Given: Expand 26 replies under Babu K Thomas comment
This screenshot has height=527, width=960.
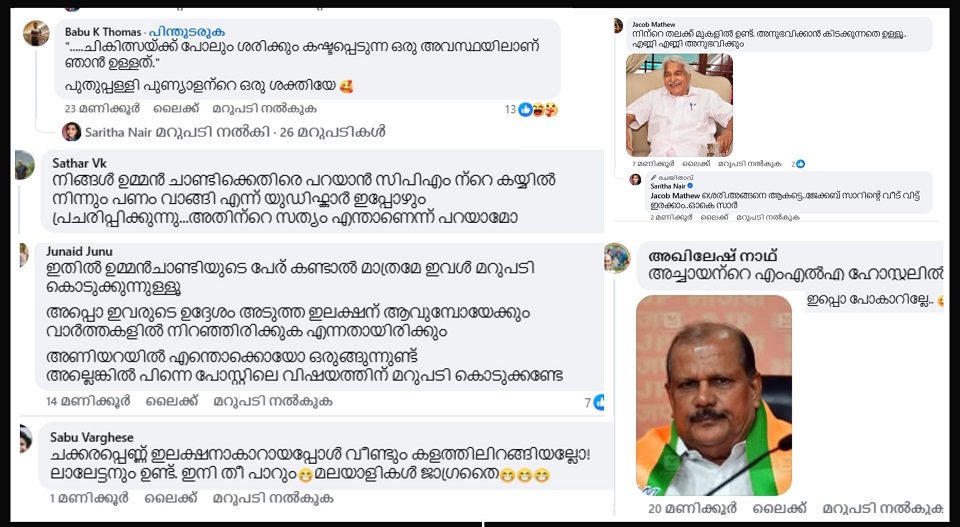Looking at the screenshot, I should [224, 132].
